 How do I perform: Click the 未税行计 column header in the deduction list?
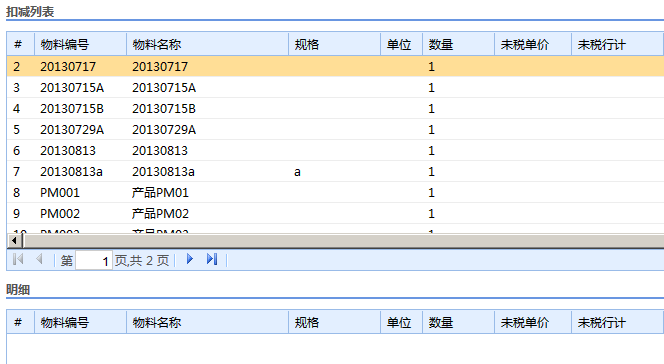(617, 44)
